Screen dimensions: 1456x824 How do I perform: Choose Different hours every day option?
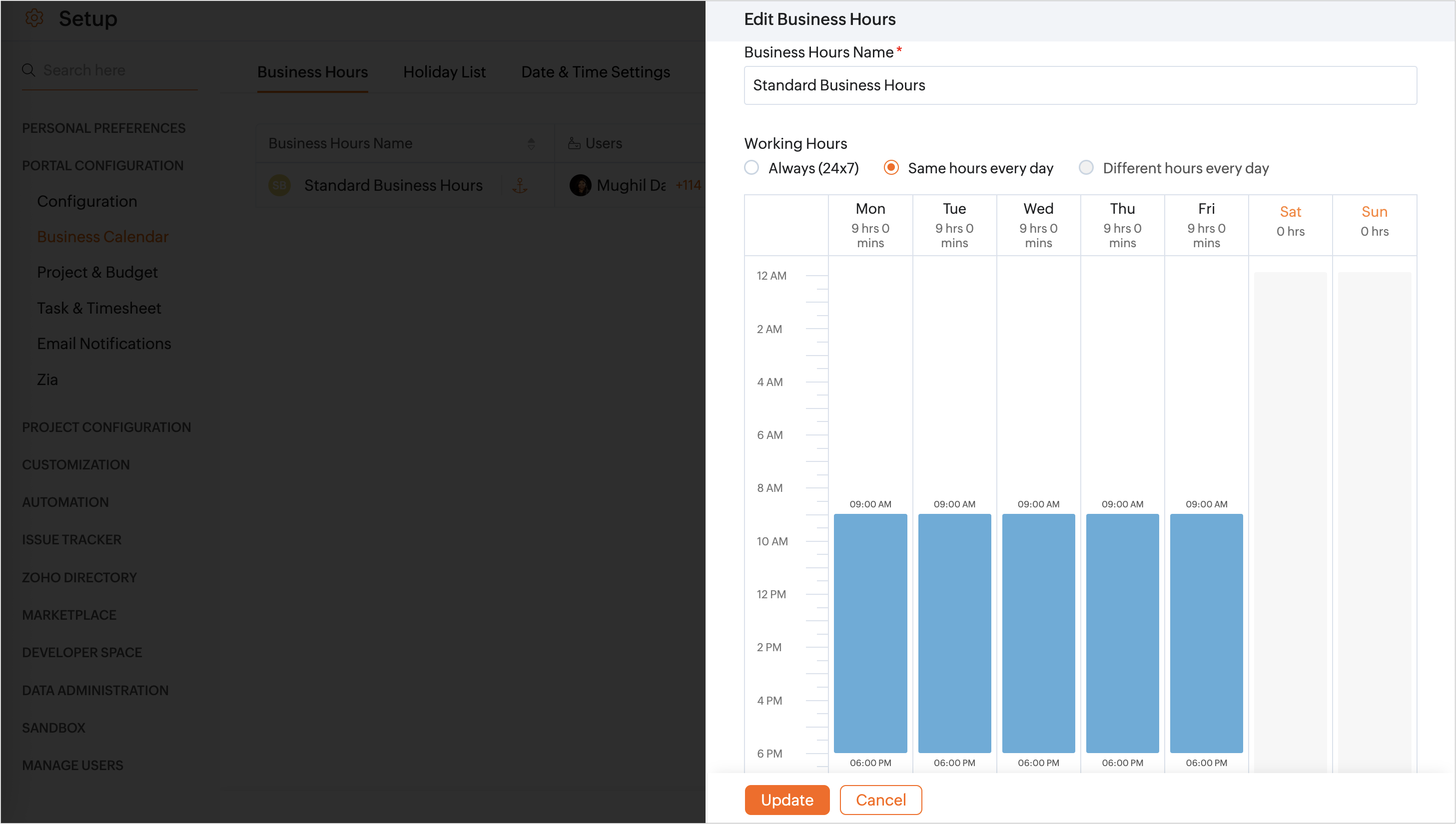1086,167
